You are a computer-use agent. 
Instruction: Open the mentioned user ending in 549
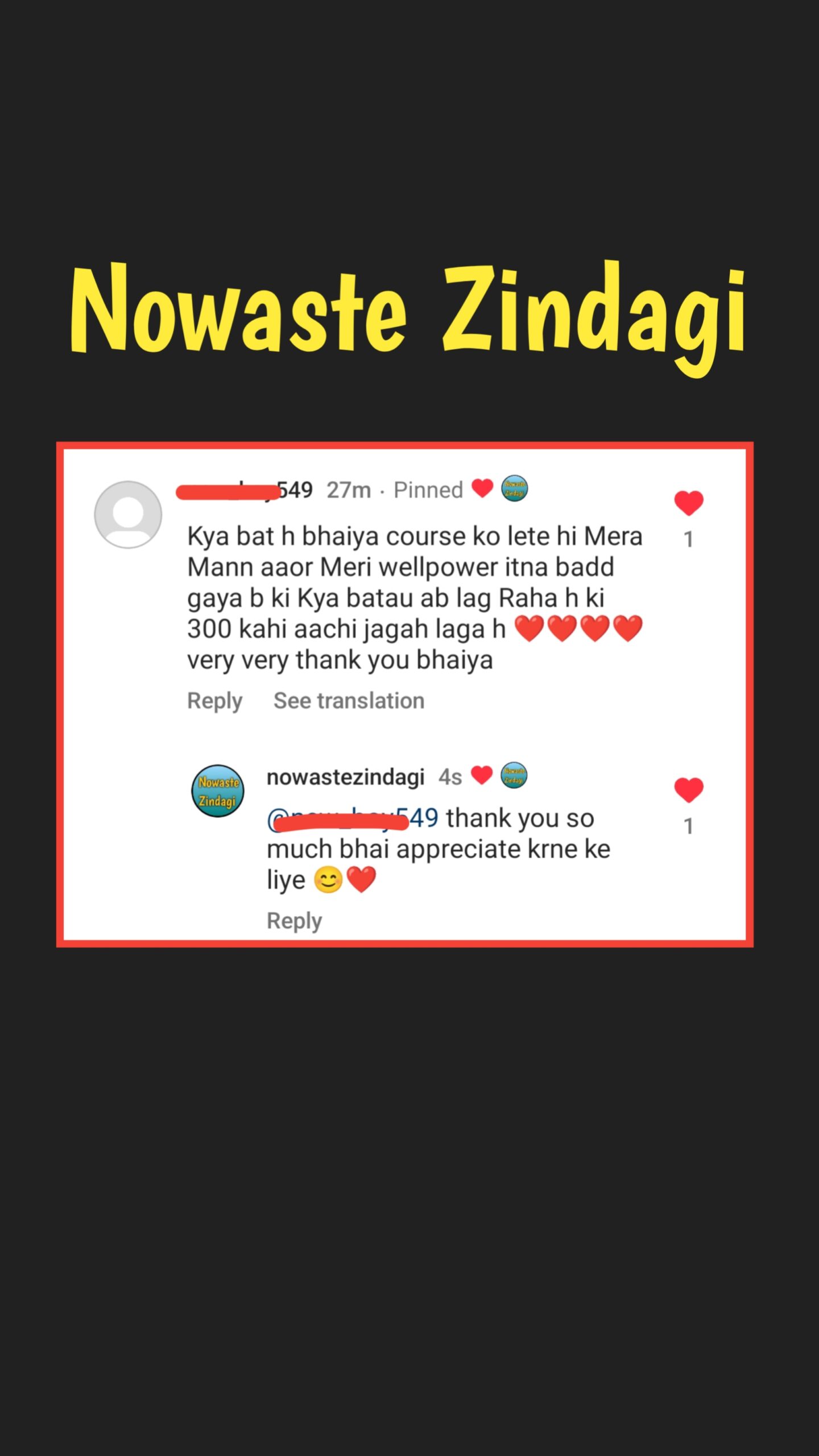click(353, 818)
